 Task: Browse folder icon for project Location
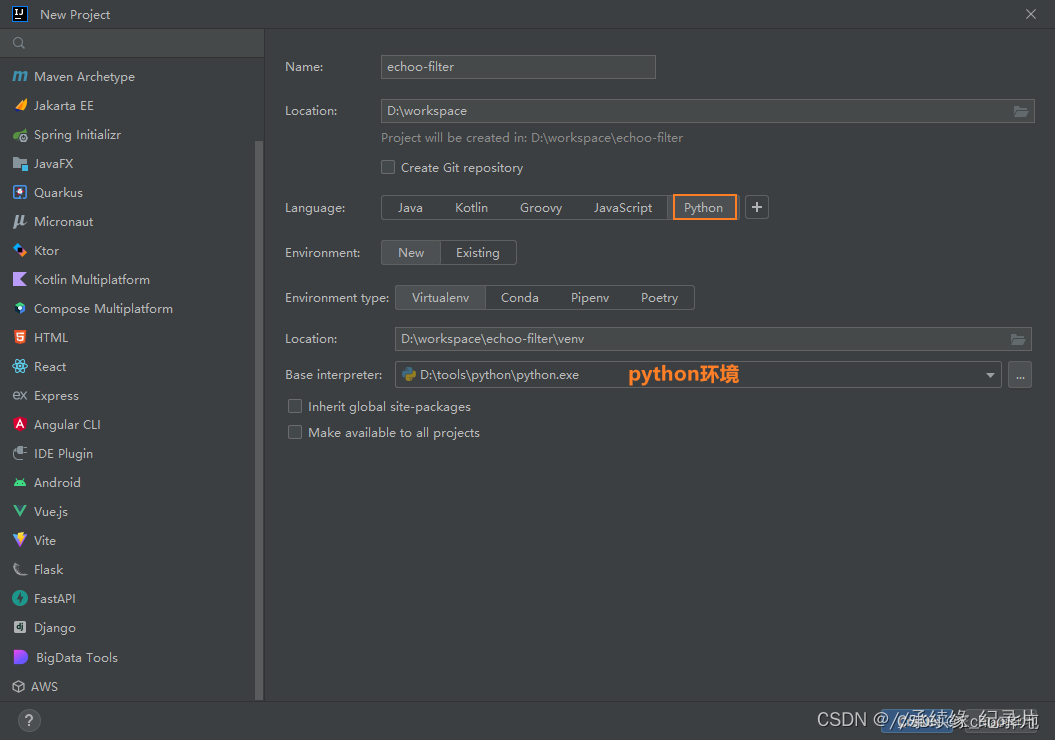[1021, 111]
